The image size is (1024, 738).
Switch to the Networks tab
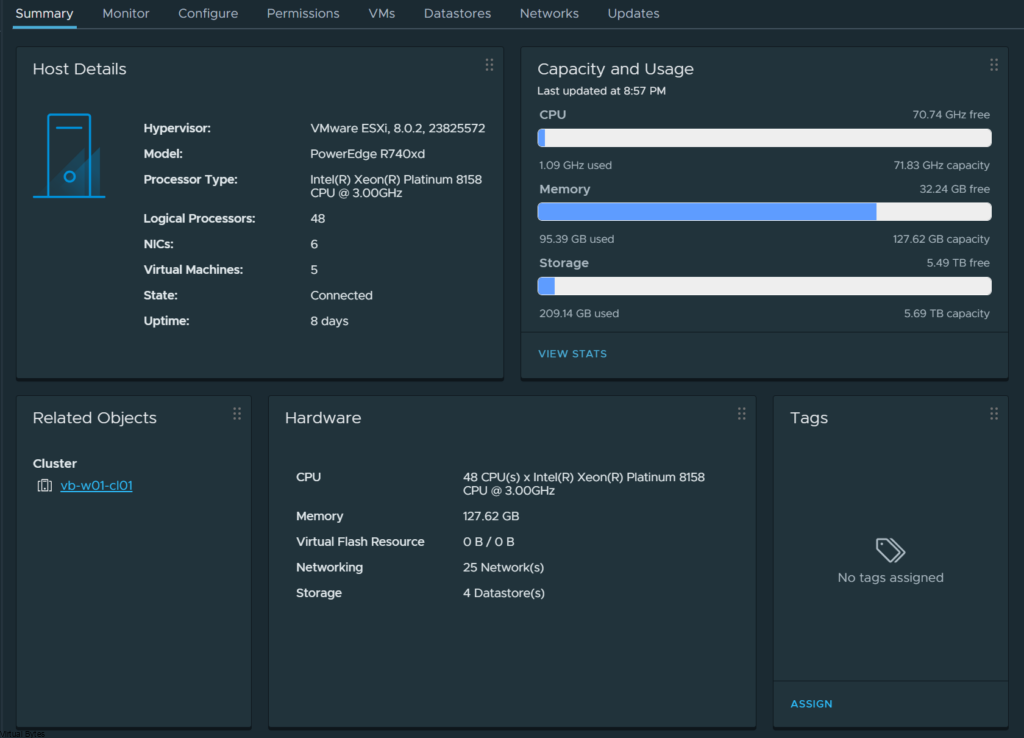(549, 14)
